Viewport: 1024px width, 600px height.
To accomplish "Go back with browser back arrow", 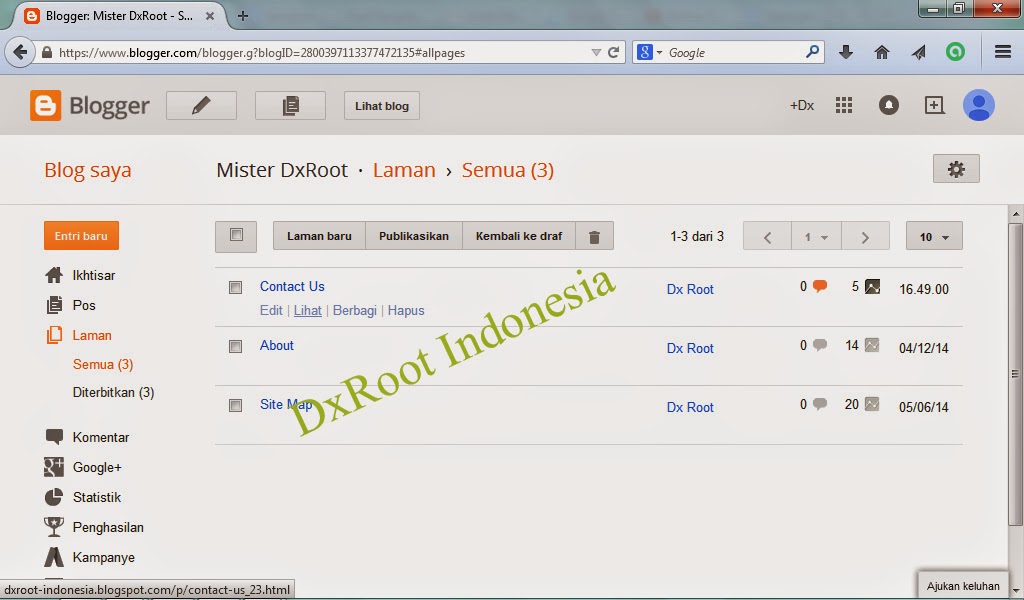I will (x=20, y=52).
